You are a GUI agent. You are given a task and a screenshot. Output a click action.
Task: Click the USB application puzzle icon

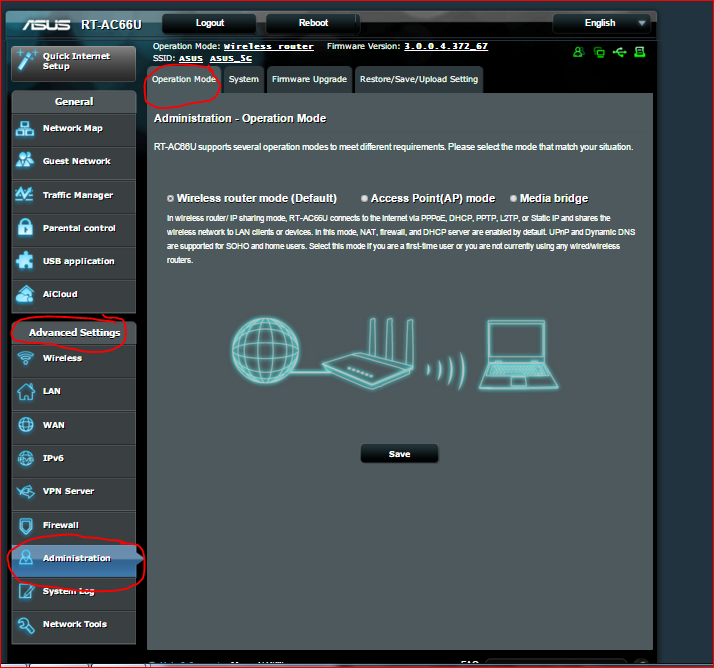pos(25,261)
